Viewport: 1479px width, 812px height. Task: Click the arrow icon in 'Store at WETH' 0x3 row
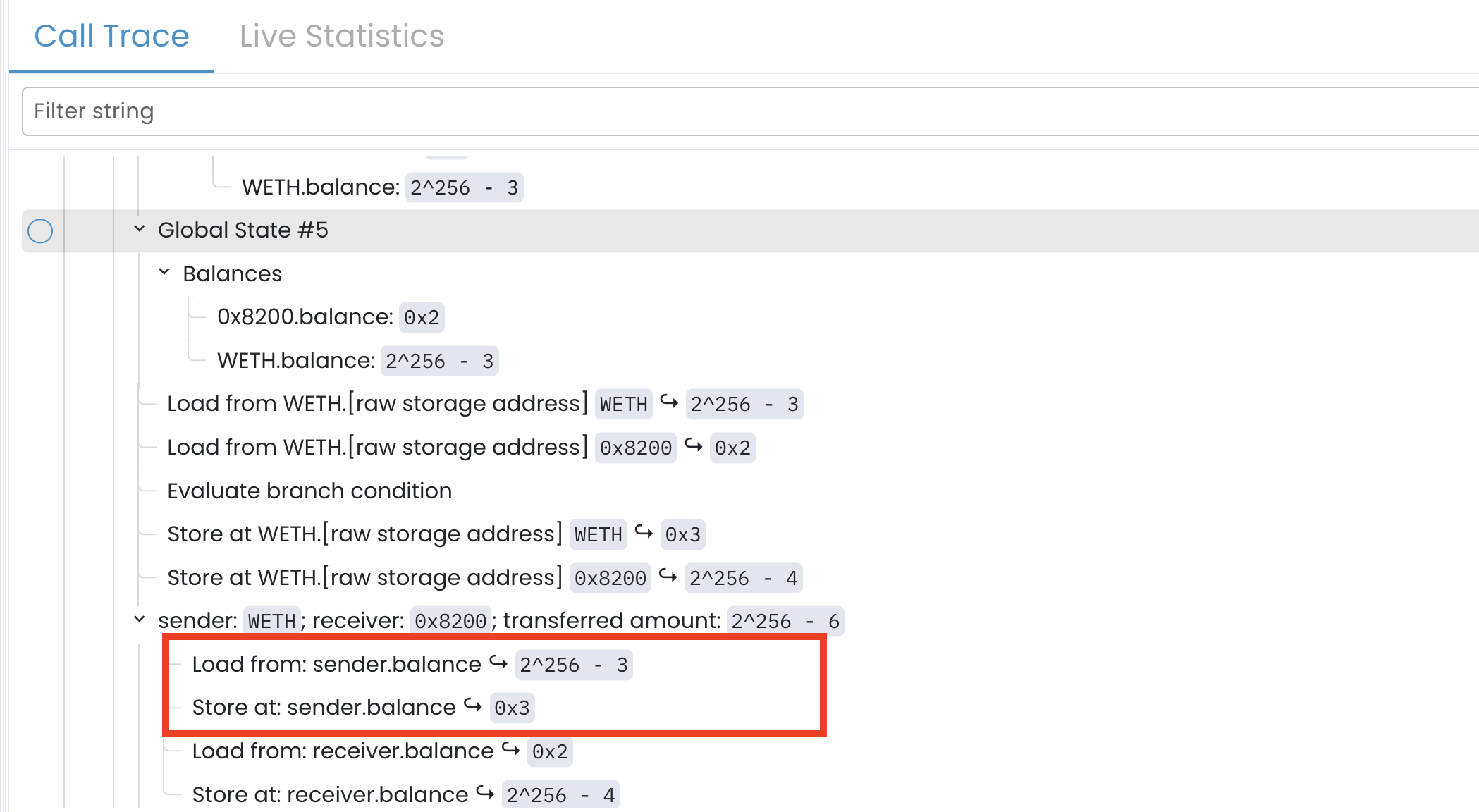[x=644, y=533]
